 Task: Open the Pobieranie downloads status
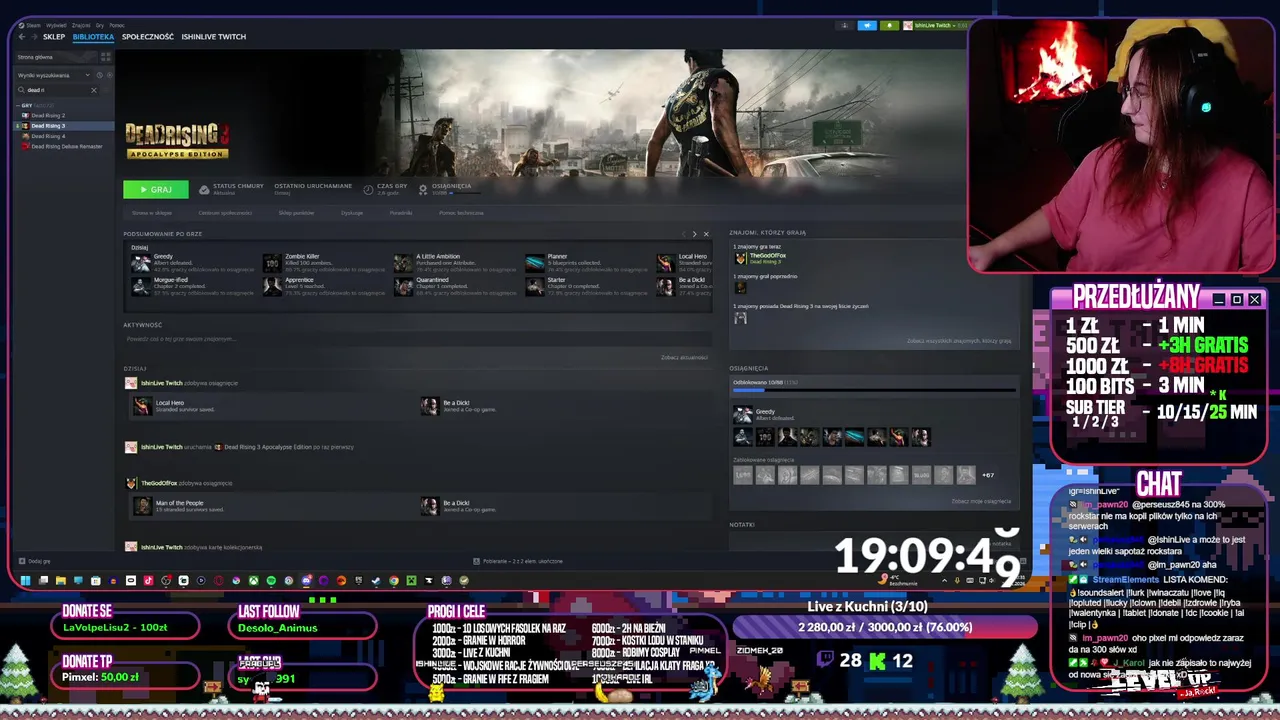pyautogui.click(x=516, y=561)
